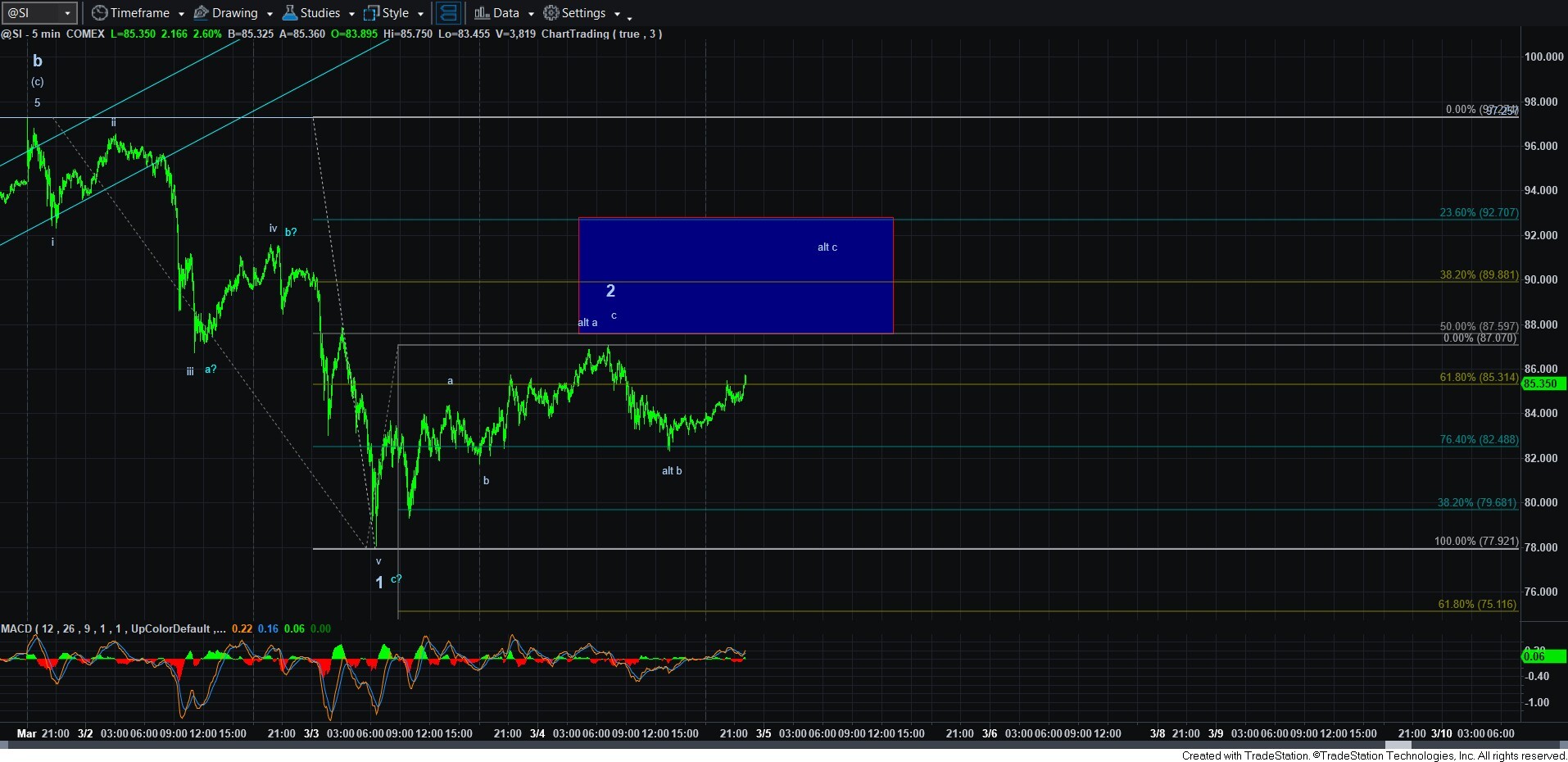Click the Data bar-chart icon

482,13
